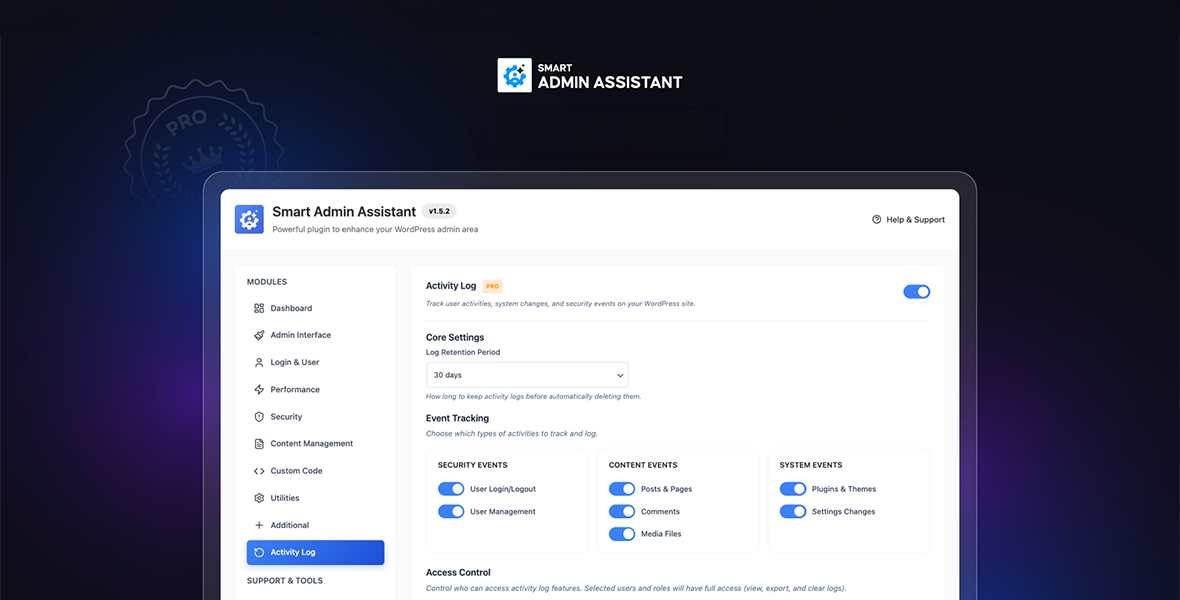Click the PRO badge next to Activity Log

click(492, 286)
